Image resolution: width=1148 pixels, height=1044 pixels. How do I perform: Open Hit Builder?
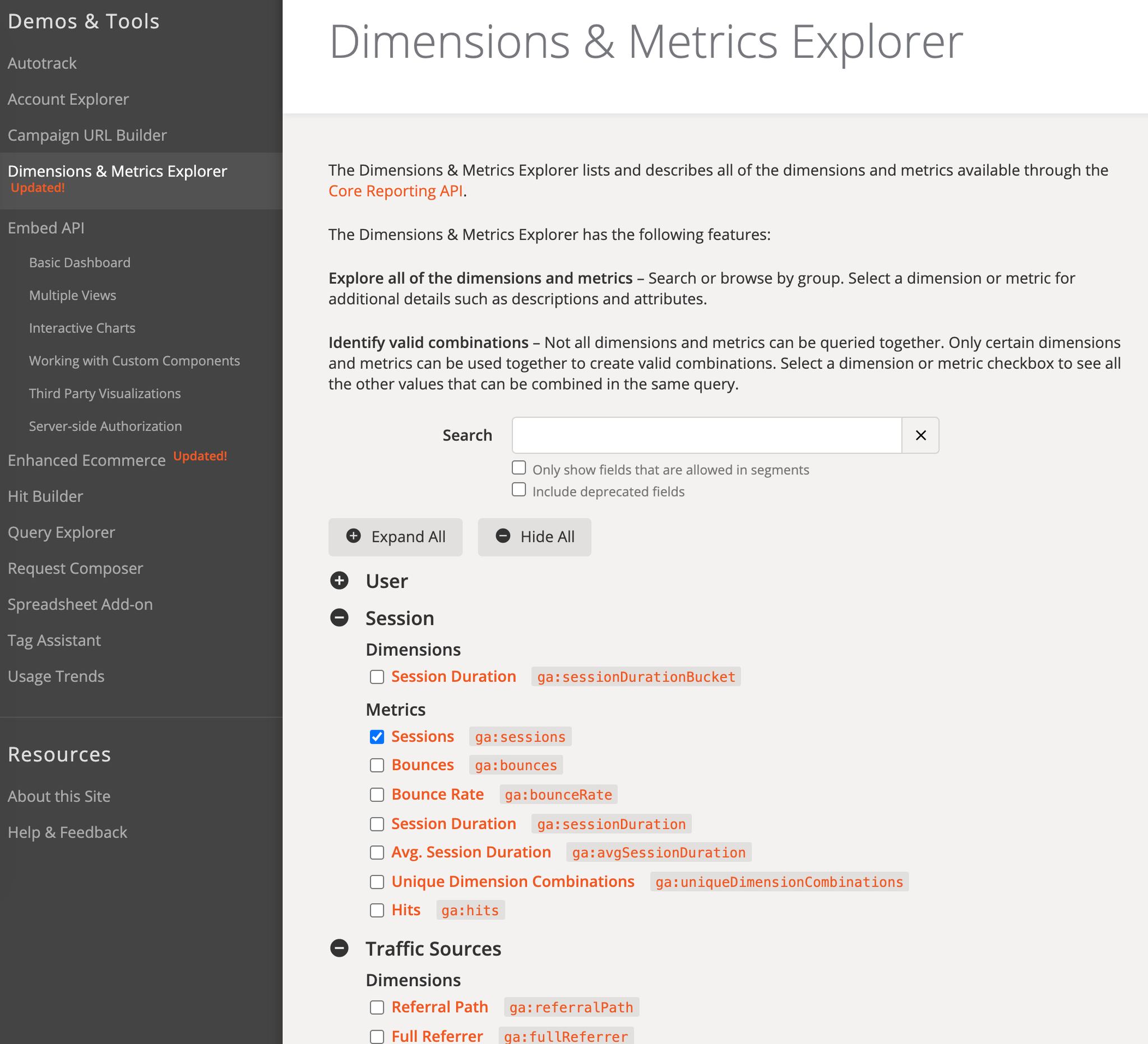(45, 497)
